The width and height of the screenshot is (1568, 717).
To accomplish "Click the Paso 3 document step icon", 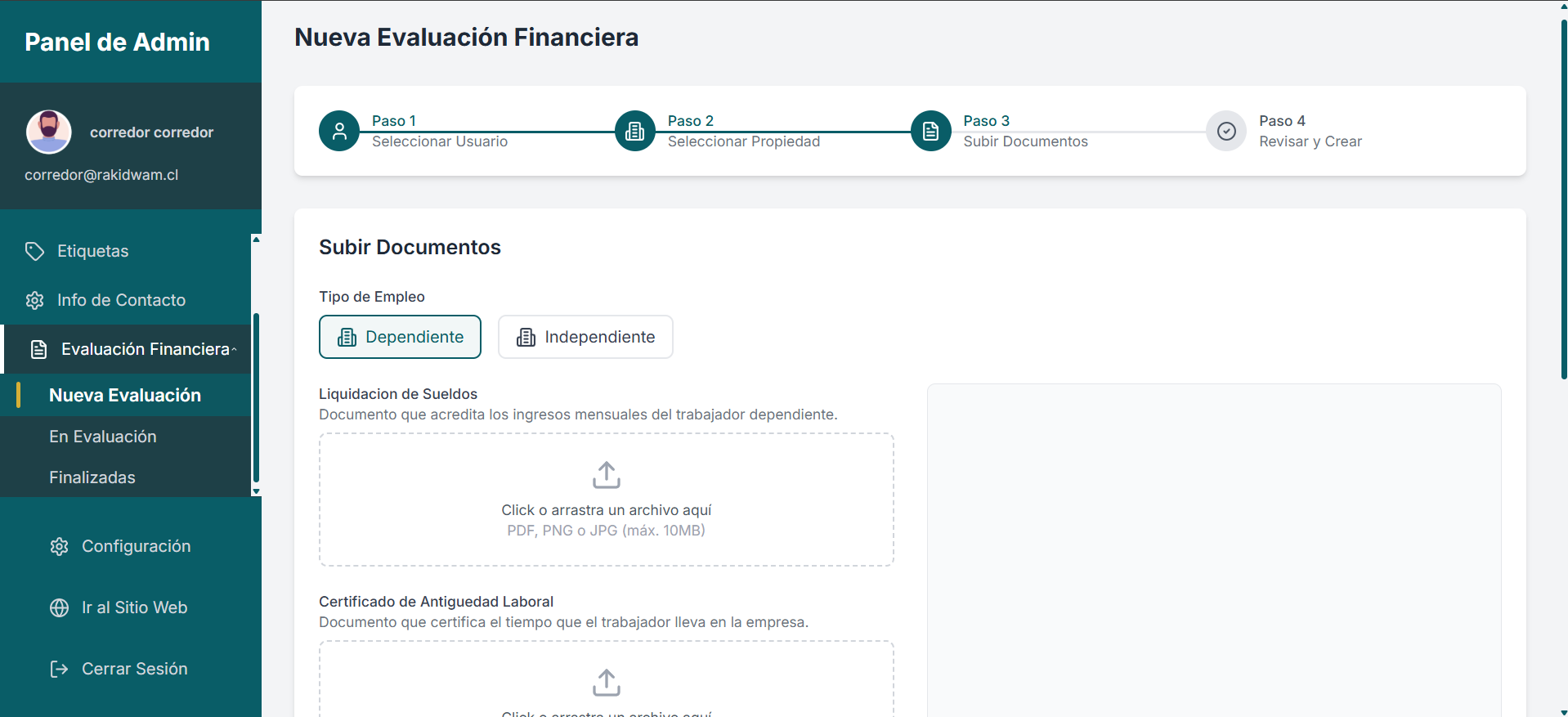I will (x=931, y=131).
